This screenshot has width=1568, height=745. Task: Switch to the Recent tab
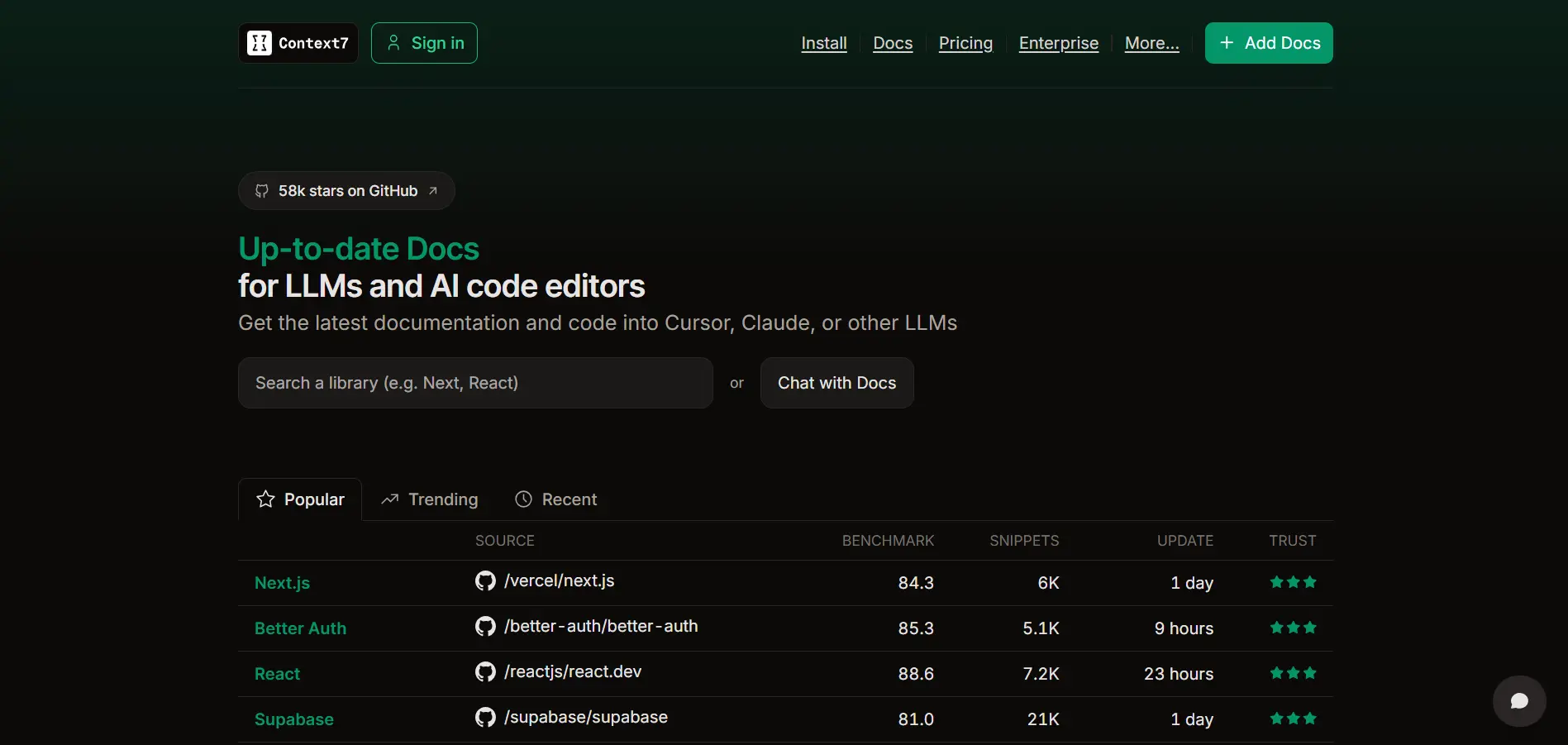coord(555,499)
